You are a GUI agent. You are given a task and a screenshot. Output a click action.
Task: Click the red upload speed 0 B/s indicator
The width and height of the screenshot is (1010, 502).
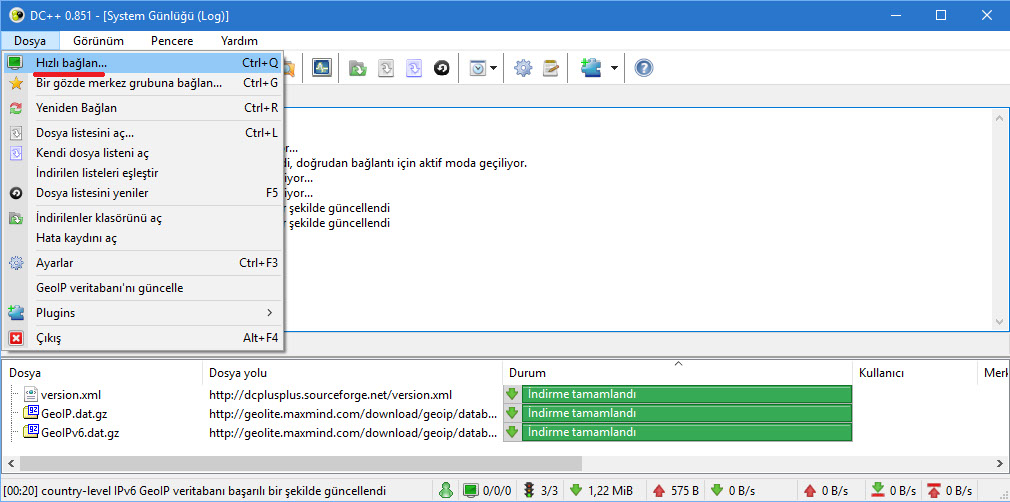point(828,490)
